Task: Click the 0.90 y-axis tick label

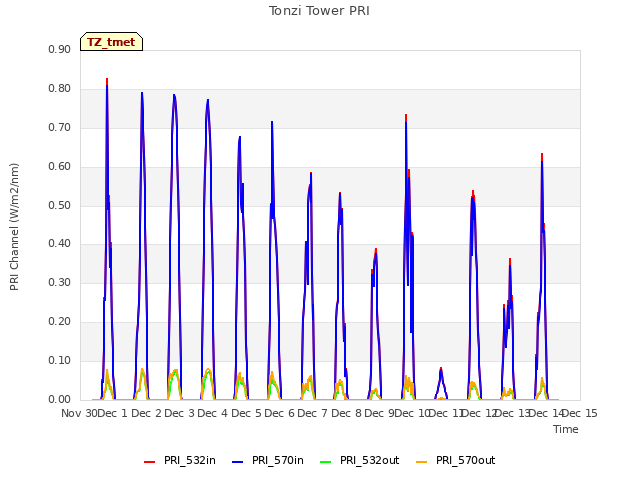Action: (x=60, y=49)
